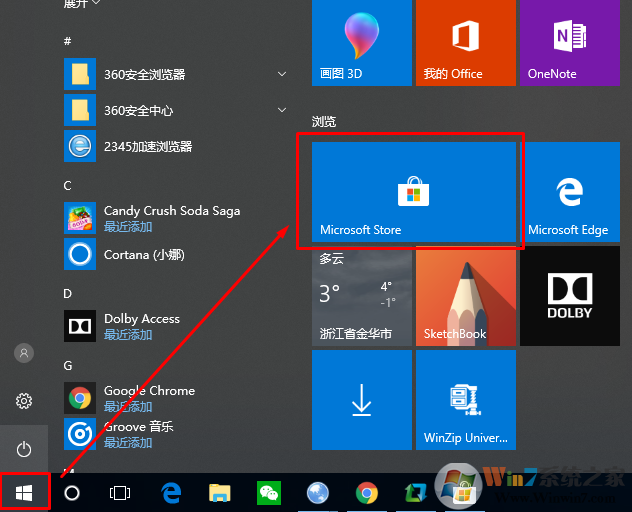Screen dimensions: 632x512
Task: Open the My Office tile
Action: 464,42
